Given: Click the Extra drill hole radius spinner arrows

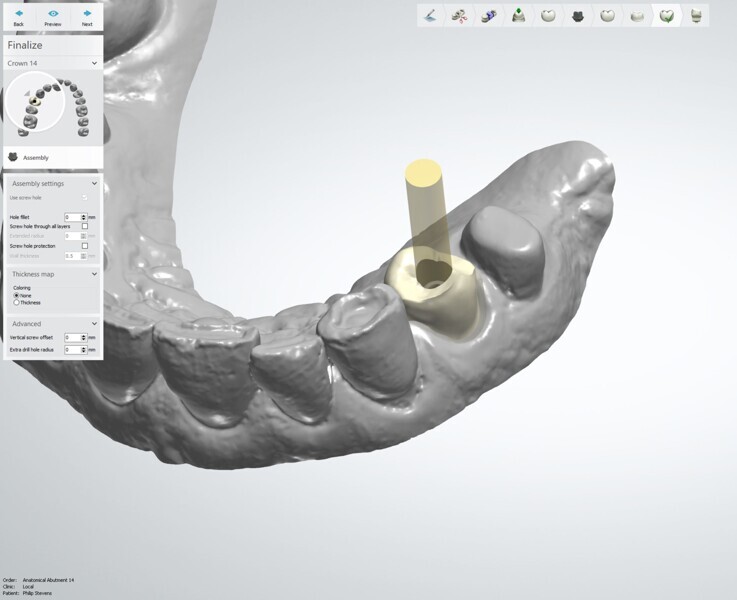Looking at the screenshot, I should point(84,350).
